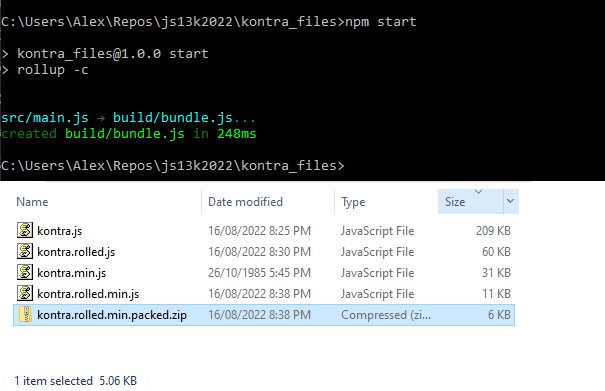Click the 60 KB size cell
The height and width of the screenshot is (391, 605).
pos(496,252)
